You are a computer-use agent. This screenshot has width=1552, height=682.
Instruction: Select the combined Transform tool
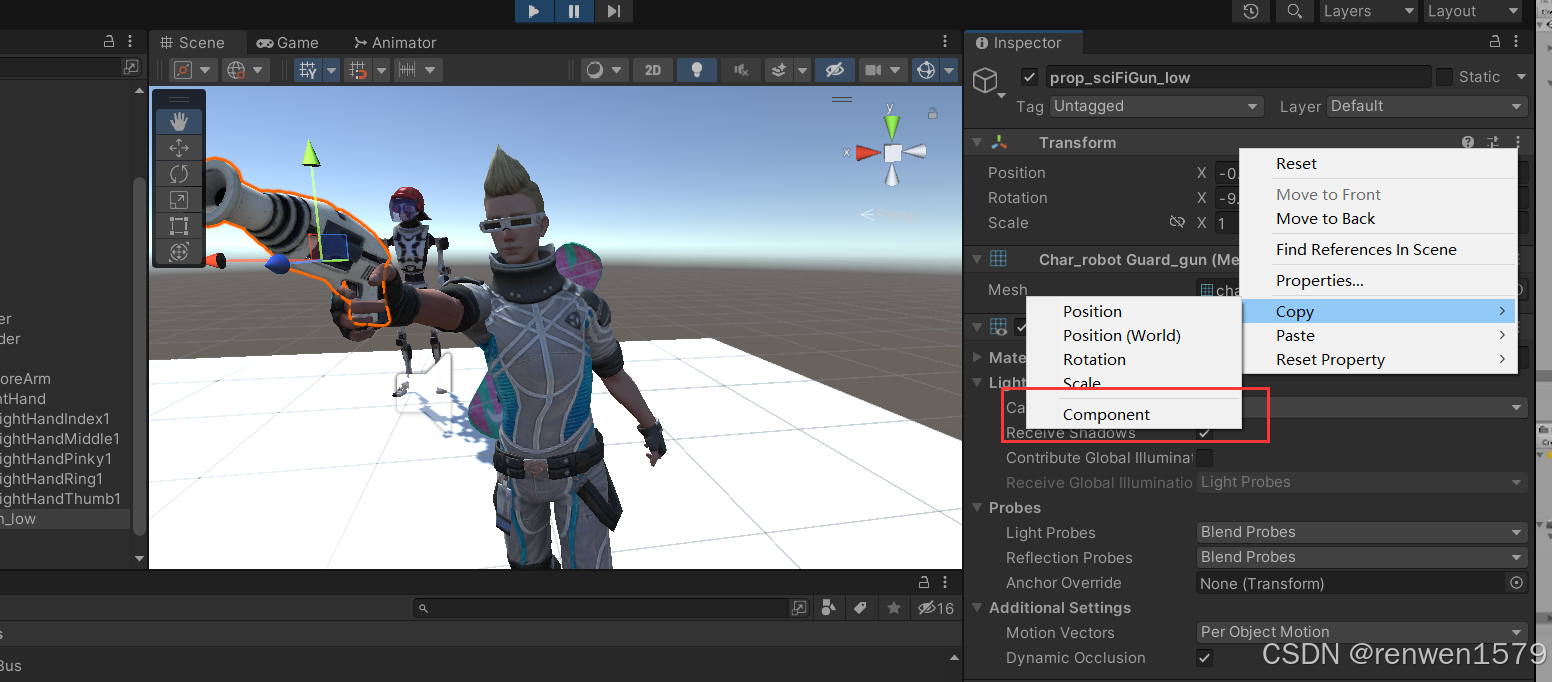pos(179,252)
